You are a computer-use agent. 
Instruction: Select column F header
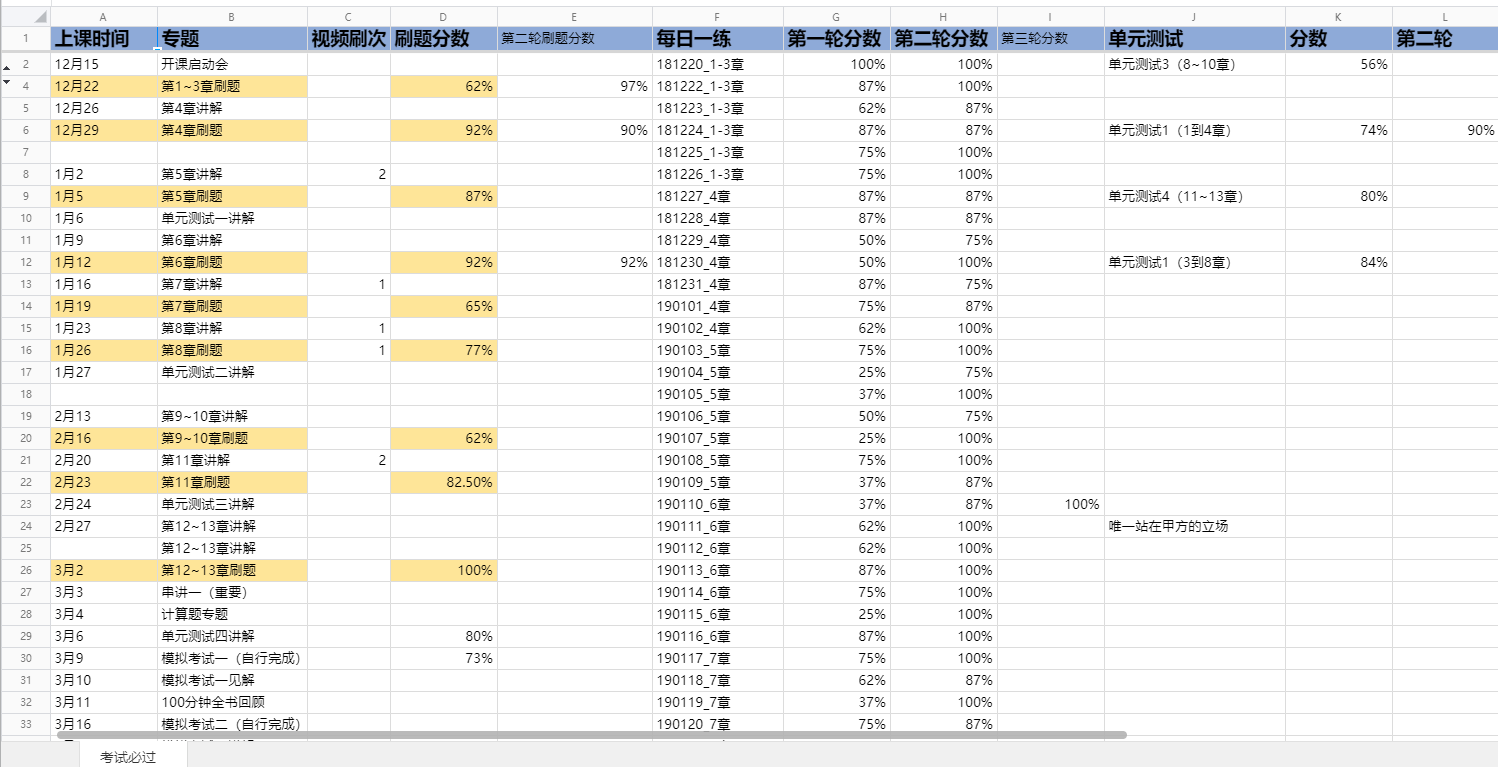717,18
